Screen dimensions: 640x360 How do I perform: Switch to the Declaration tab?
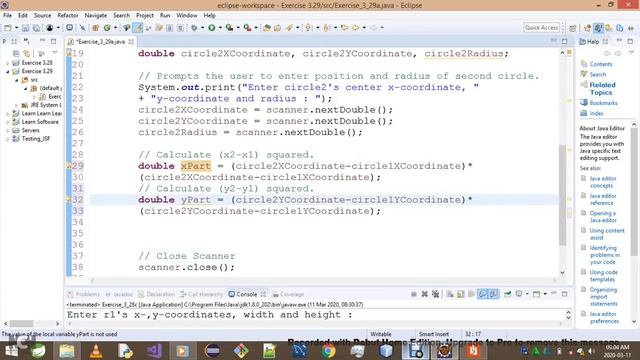[x=157, y=294]
